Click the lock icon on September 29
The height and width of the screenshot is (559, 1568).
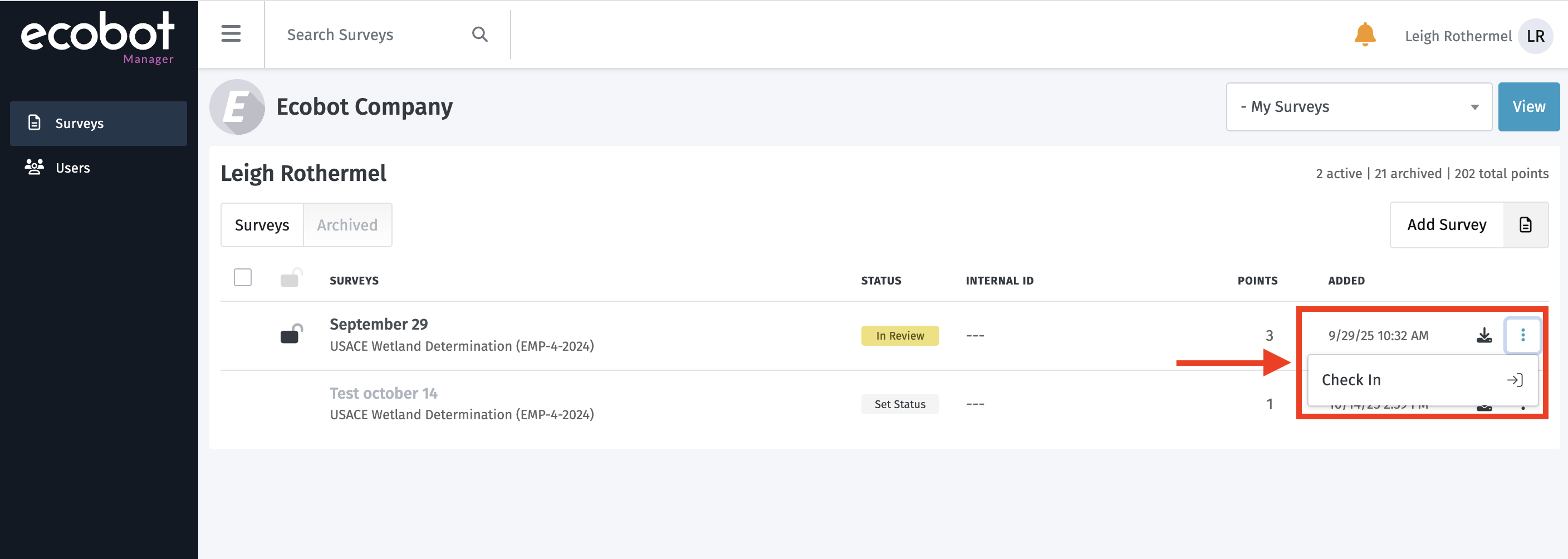click(x=291, y=334)
